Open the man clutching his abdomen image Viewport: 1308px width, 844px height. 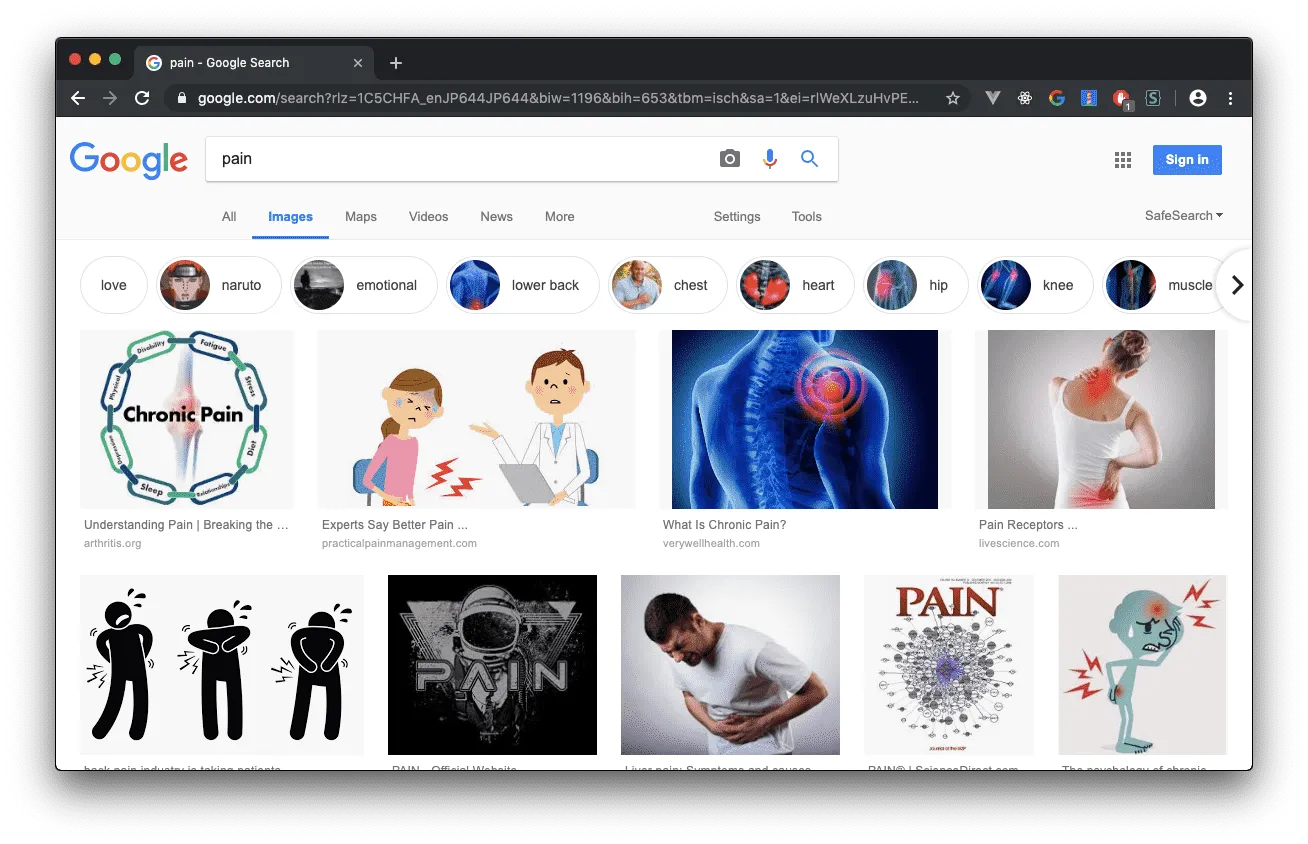[730, 664]
